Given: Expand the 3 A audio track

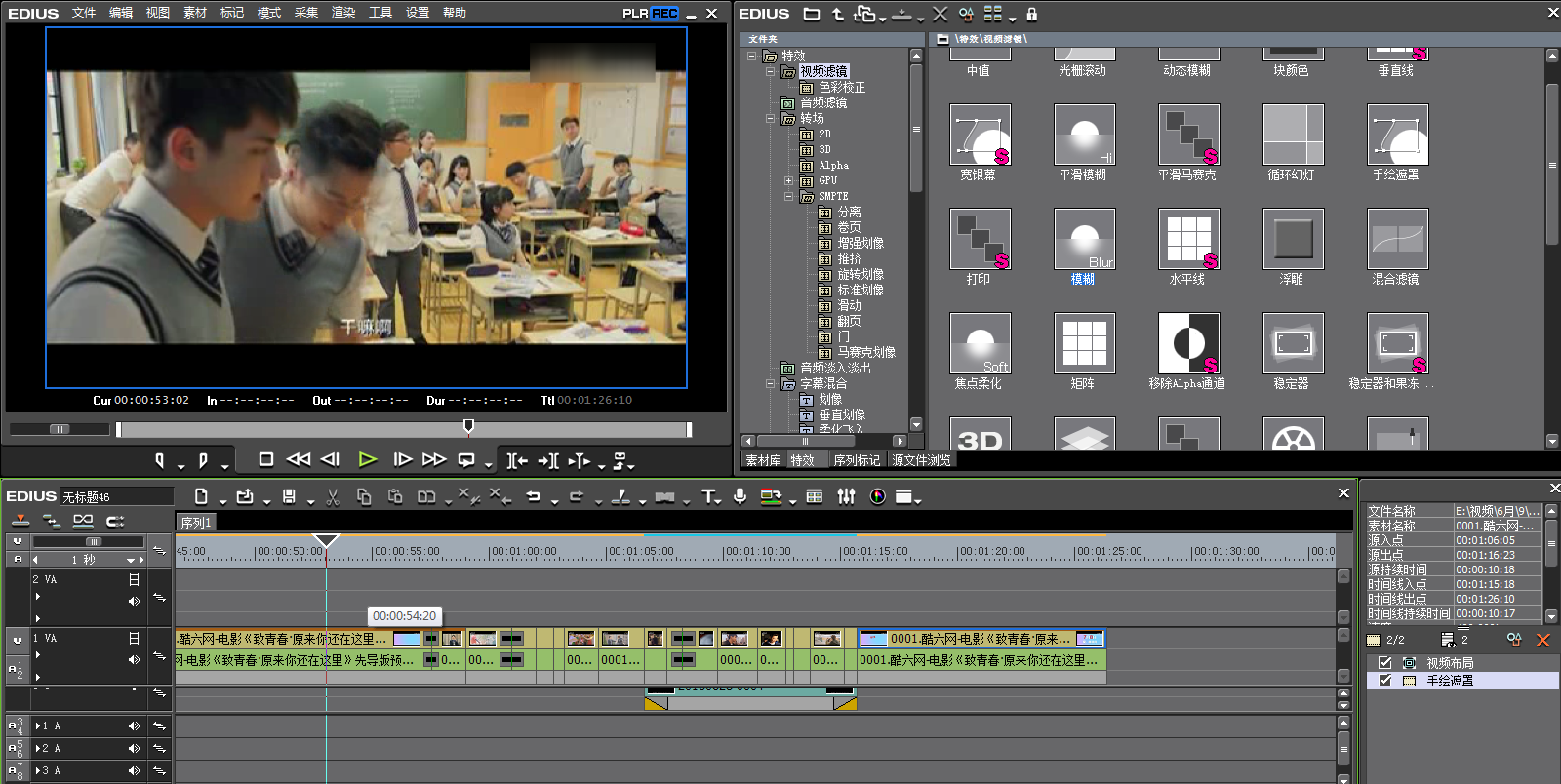Looking at the screenshot, I should click(x=37, y=771).
